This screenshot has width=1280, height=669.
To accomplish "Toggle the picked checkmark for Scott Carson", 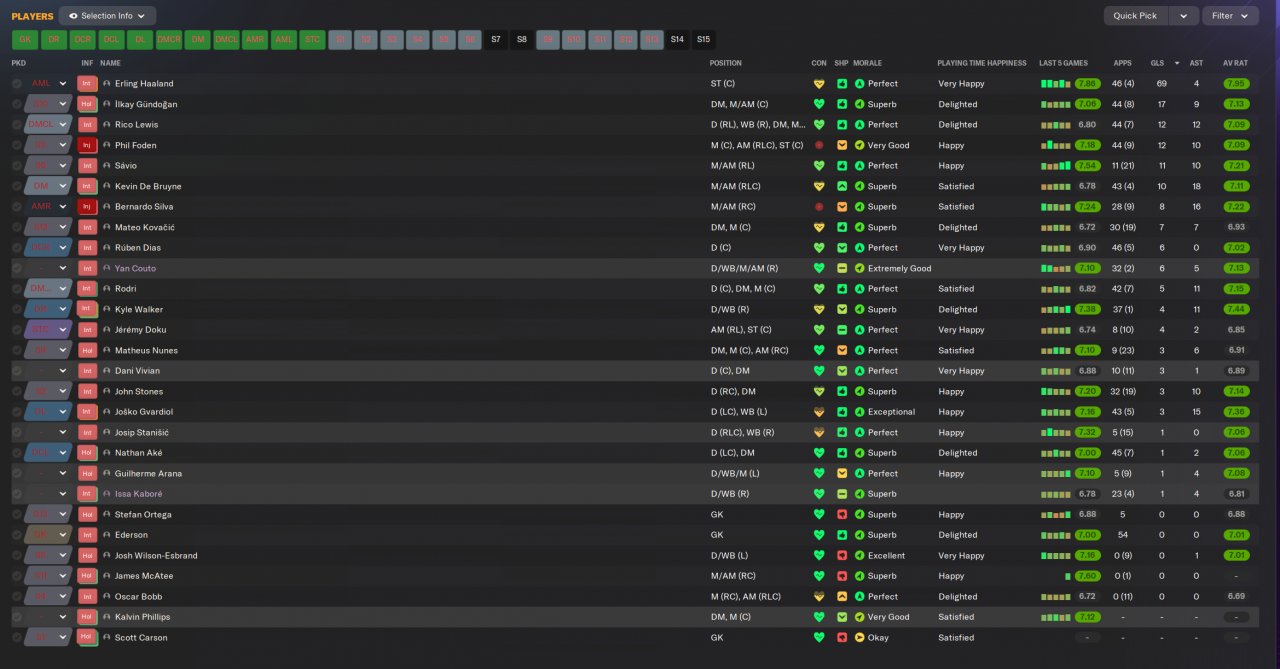I will coord(17,637).
